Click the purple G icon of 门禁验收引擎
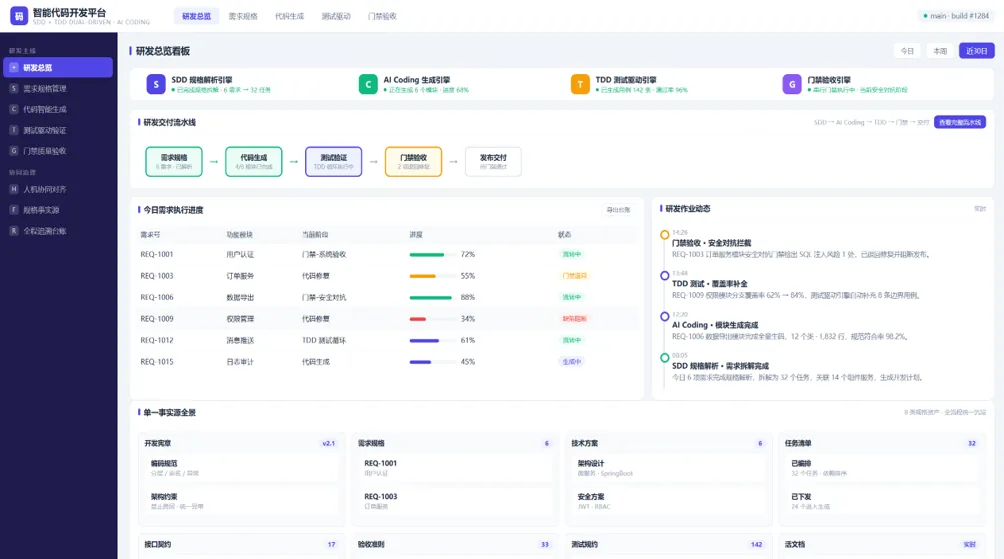The width and height of the screenshot is (1004, 559). click(792, 84)
